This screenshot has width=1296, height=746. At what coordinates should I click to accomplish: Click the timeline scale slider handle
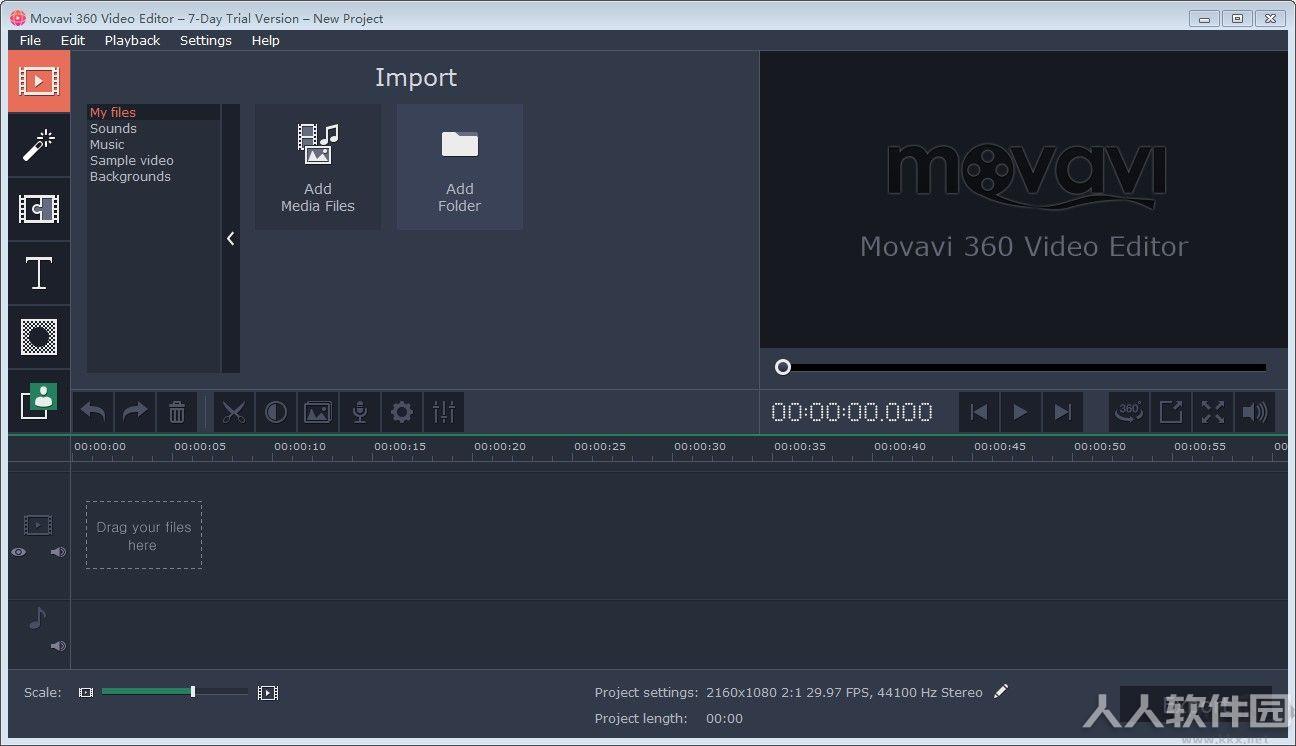(x=193, y=691)
